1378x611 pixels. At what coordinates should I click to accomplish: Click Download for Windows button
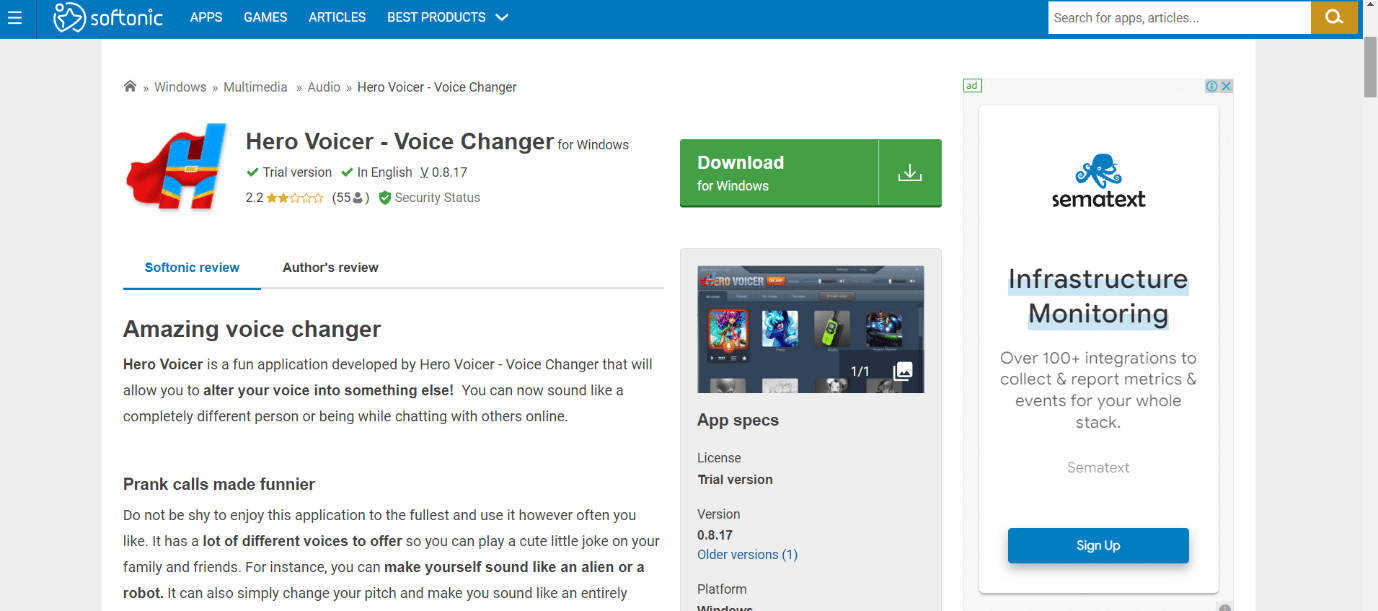point(811,173)
